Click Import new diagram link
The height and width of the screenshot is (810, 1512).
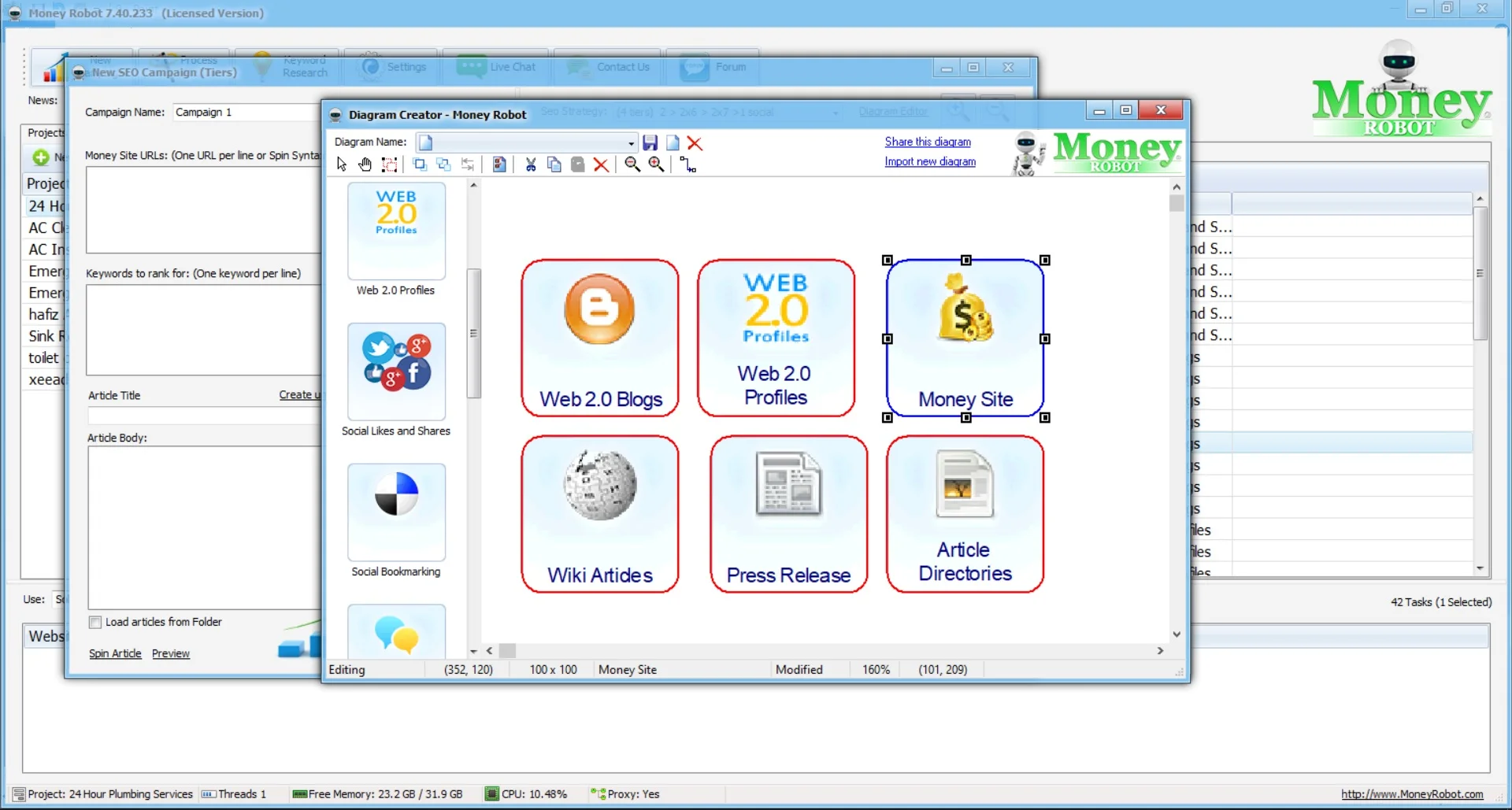point(930,161)
